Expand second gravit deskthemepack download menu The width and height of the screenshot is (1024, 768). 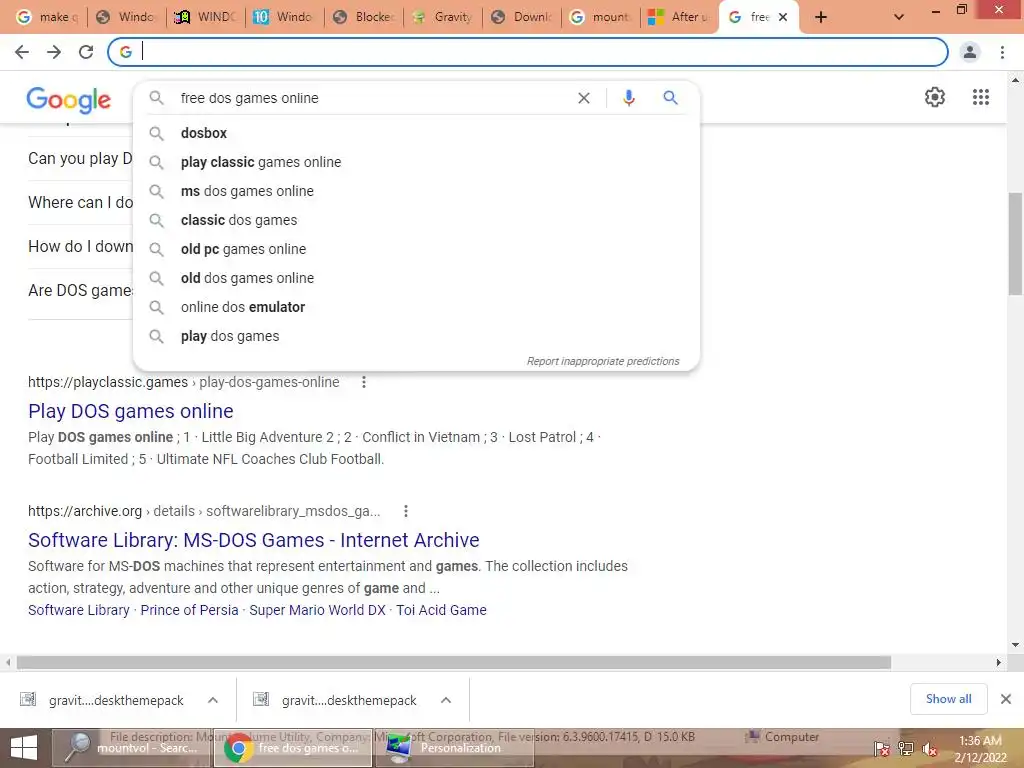click(446, 700)
